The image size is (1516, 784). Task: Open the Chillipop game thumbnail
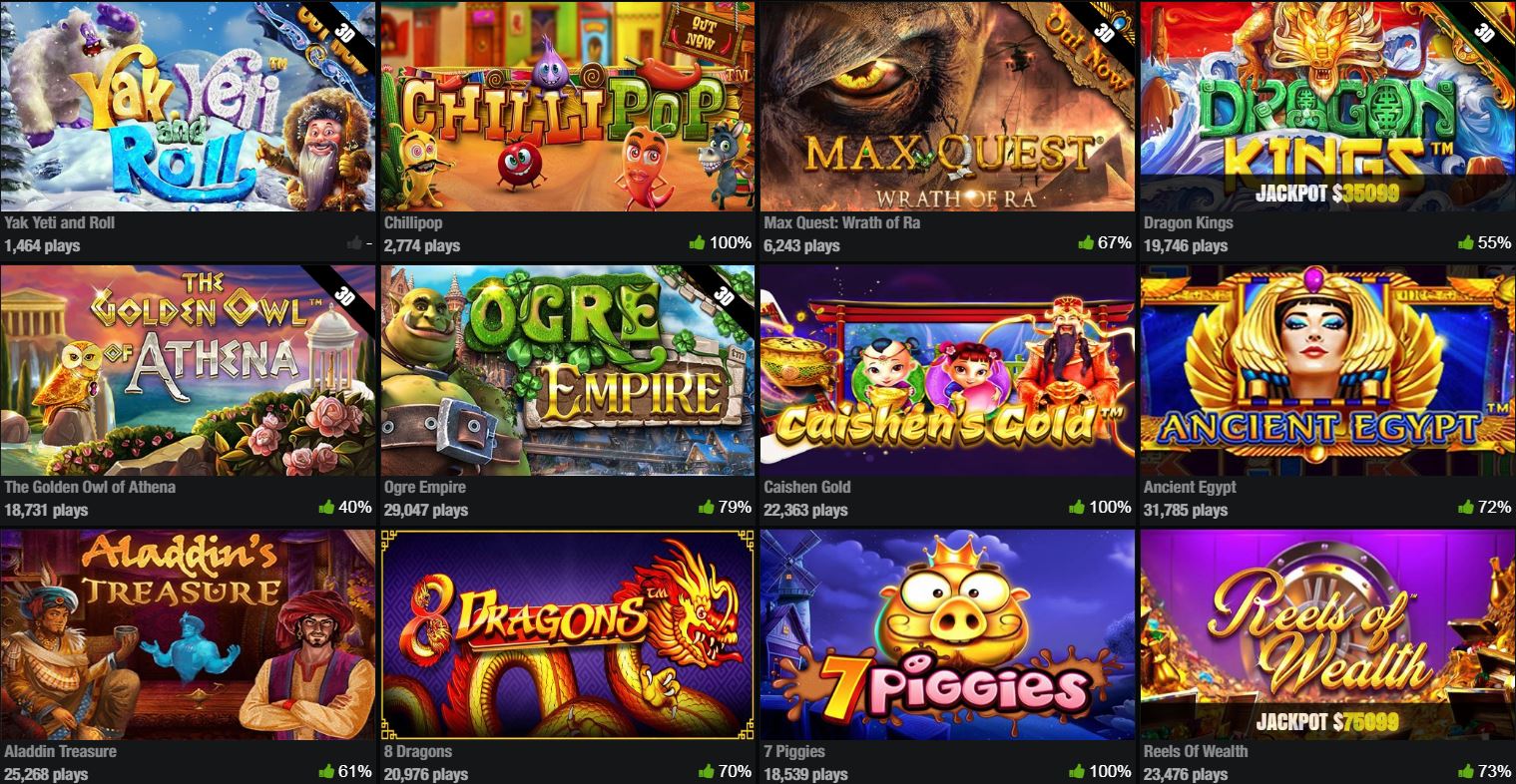568,106
